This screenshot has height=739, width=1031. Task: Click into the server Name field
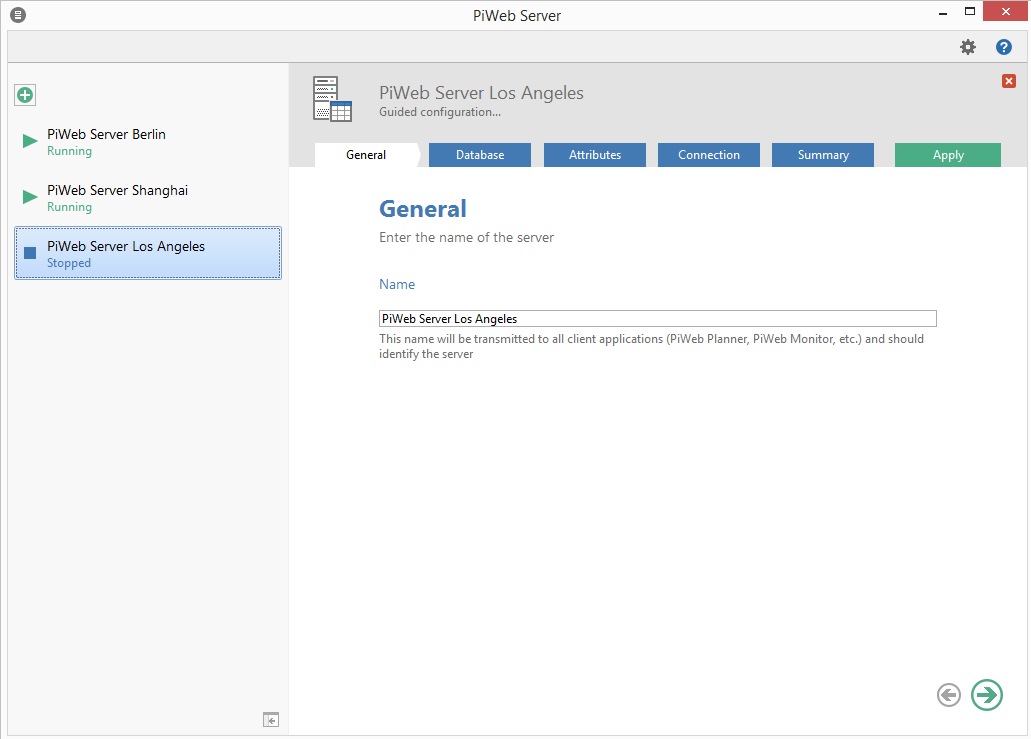[x=658, y=319]
